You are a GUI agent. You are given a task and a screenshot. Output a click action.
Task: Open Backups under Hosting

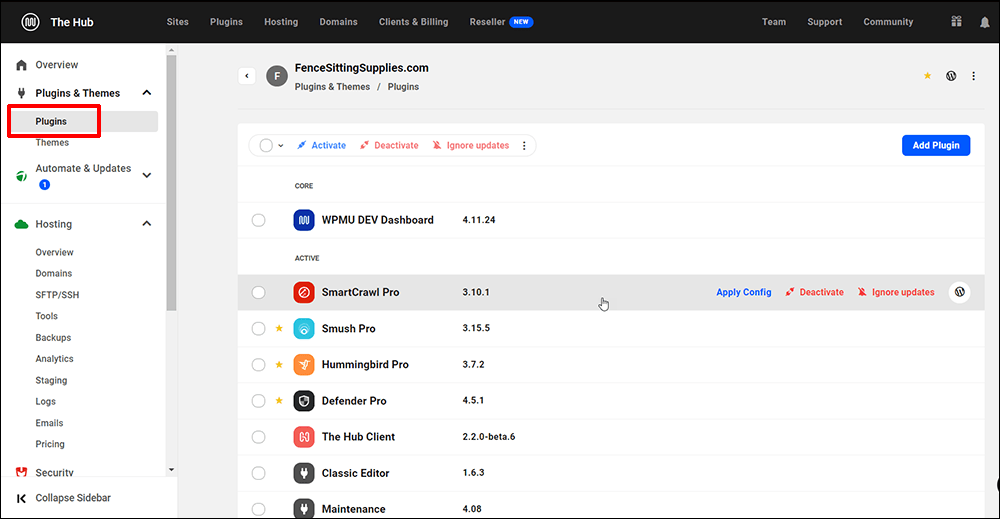point(53,338)
